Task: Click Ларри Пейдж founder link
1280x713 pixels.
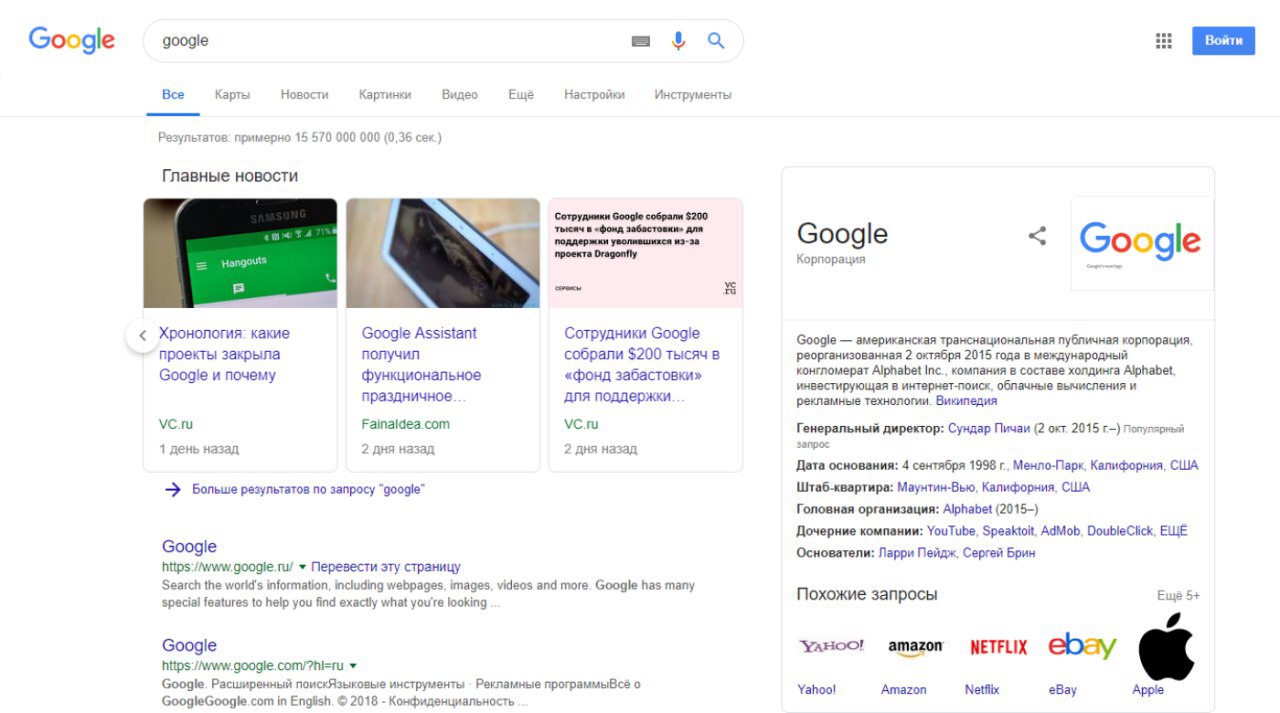Action: 917,553
